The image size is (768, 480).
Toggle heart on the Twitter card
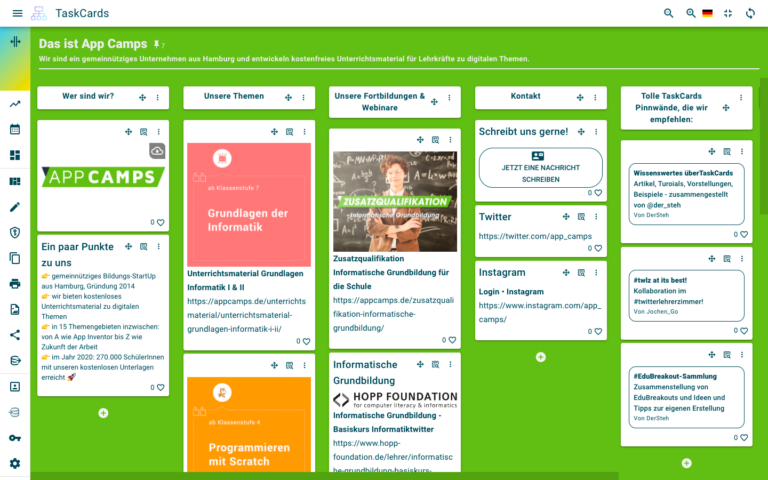click(598, 248)
